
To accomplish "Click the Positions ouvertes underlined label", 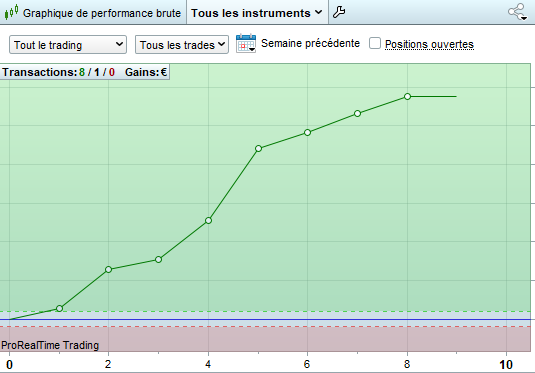I will [x=429, y=44].
